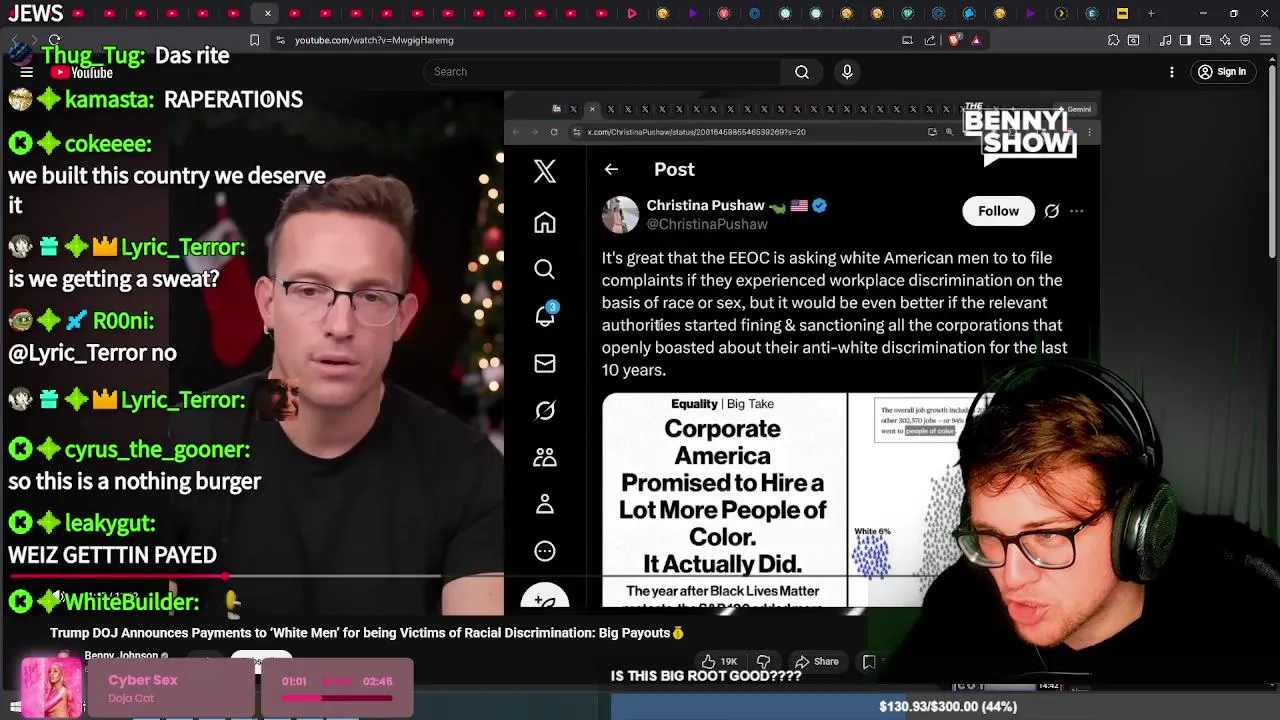
Task: Open X Explore search in sidebar
Action: point(545,269)
